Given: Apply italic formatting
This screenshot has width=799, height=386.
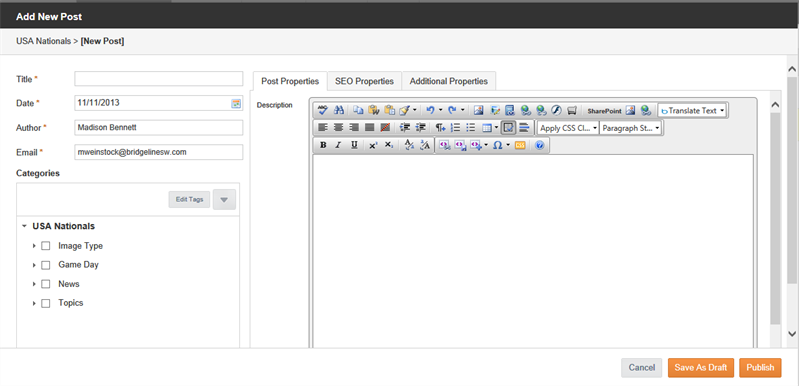Looking at the screenshot, I should pos(338,145).
